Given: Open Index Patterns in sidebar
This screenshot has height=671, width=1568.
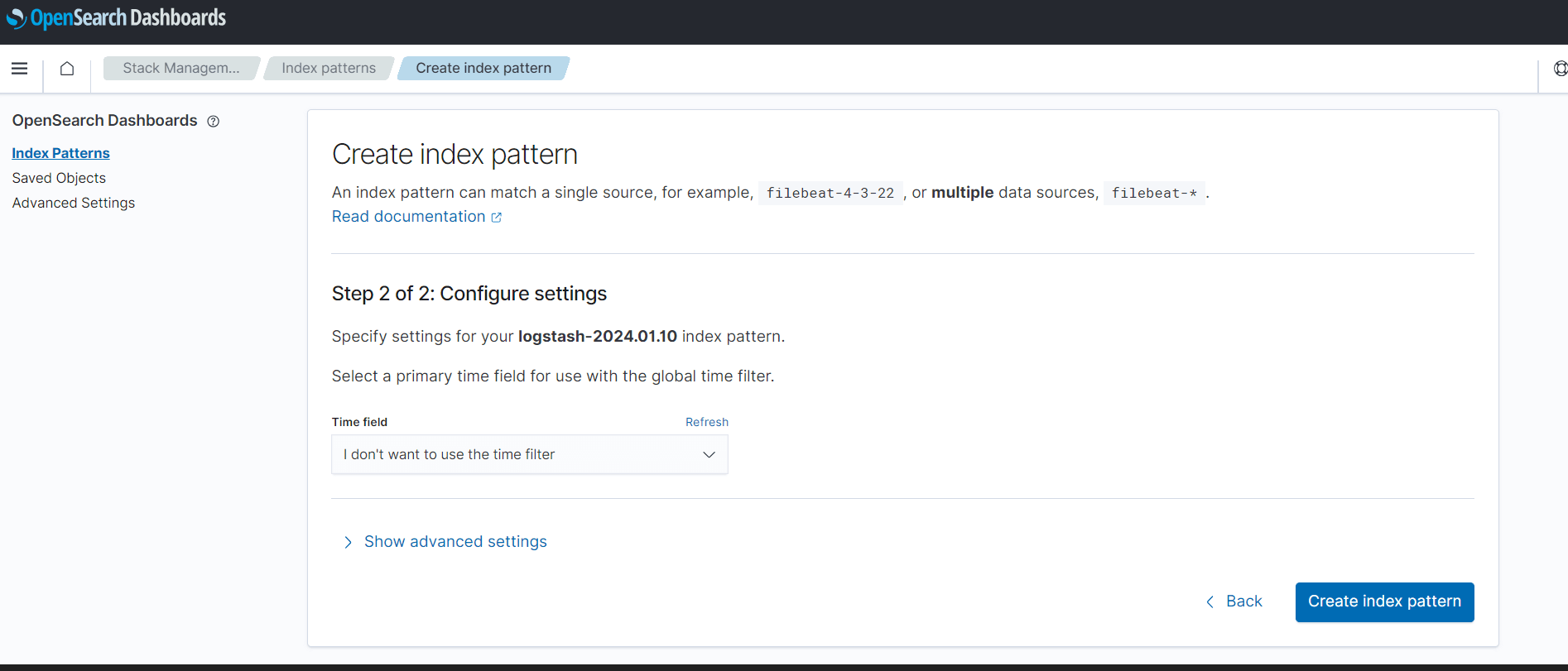Looking at the screenshot, I should coord(60,153).
